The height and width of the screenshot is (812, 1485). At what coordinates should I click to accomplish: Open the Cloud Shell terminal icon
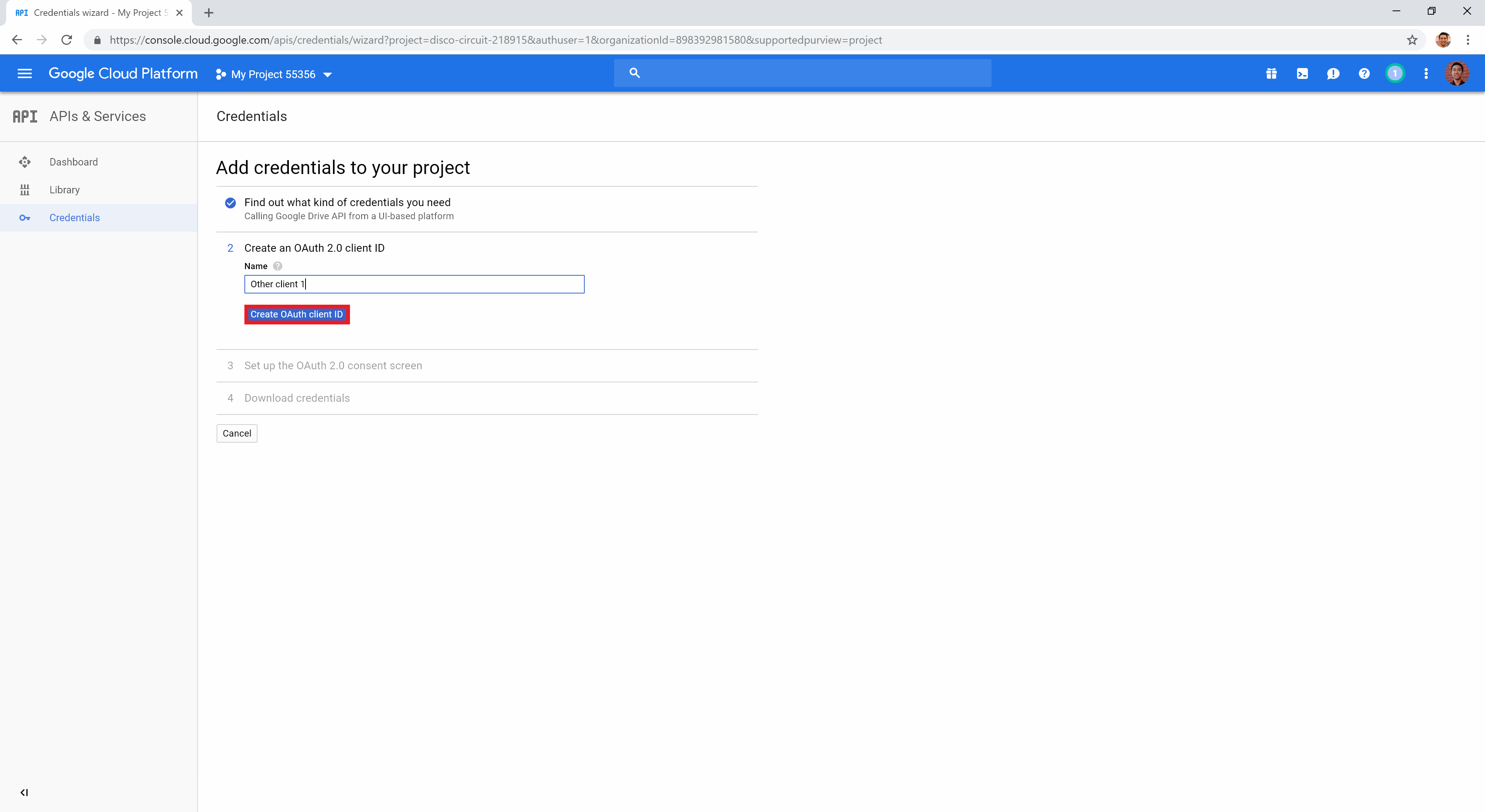click(1302, 73)
